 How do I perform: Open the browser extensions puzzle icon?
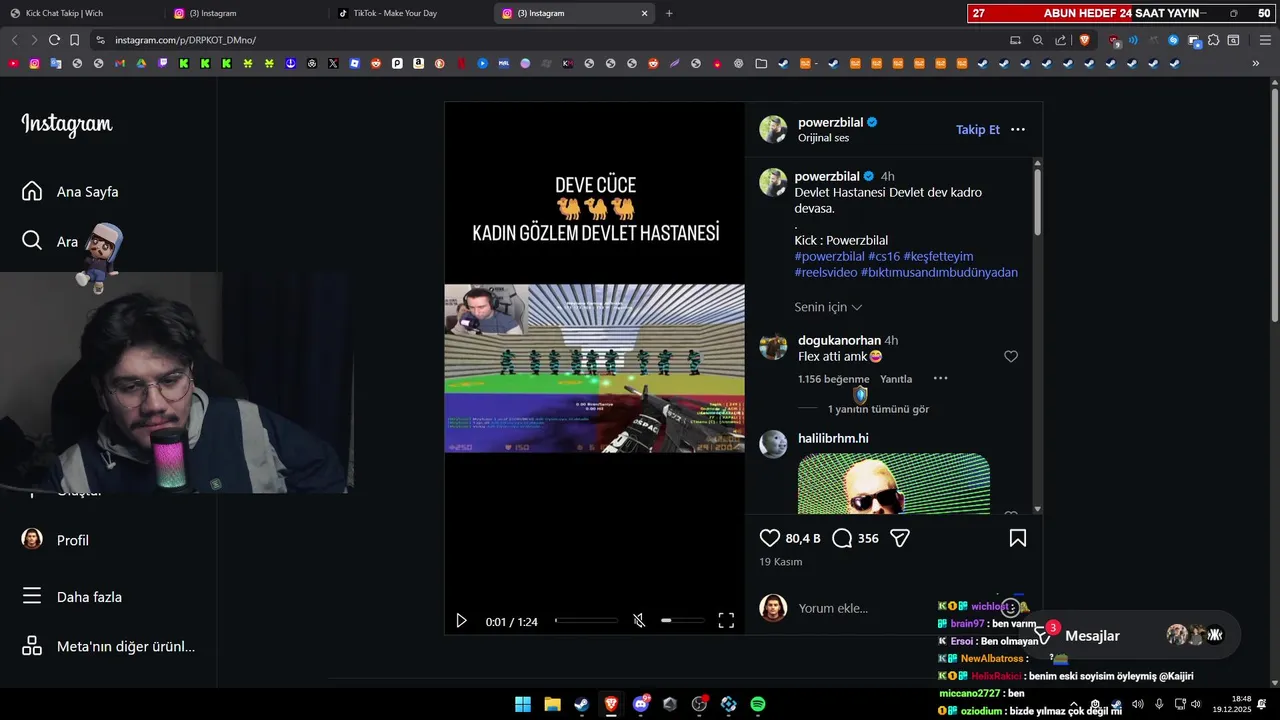click(x=1213, y=40)
